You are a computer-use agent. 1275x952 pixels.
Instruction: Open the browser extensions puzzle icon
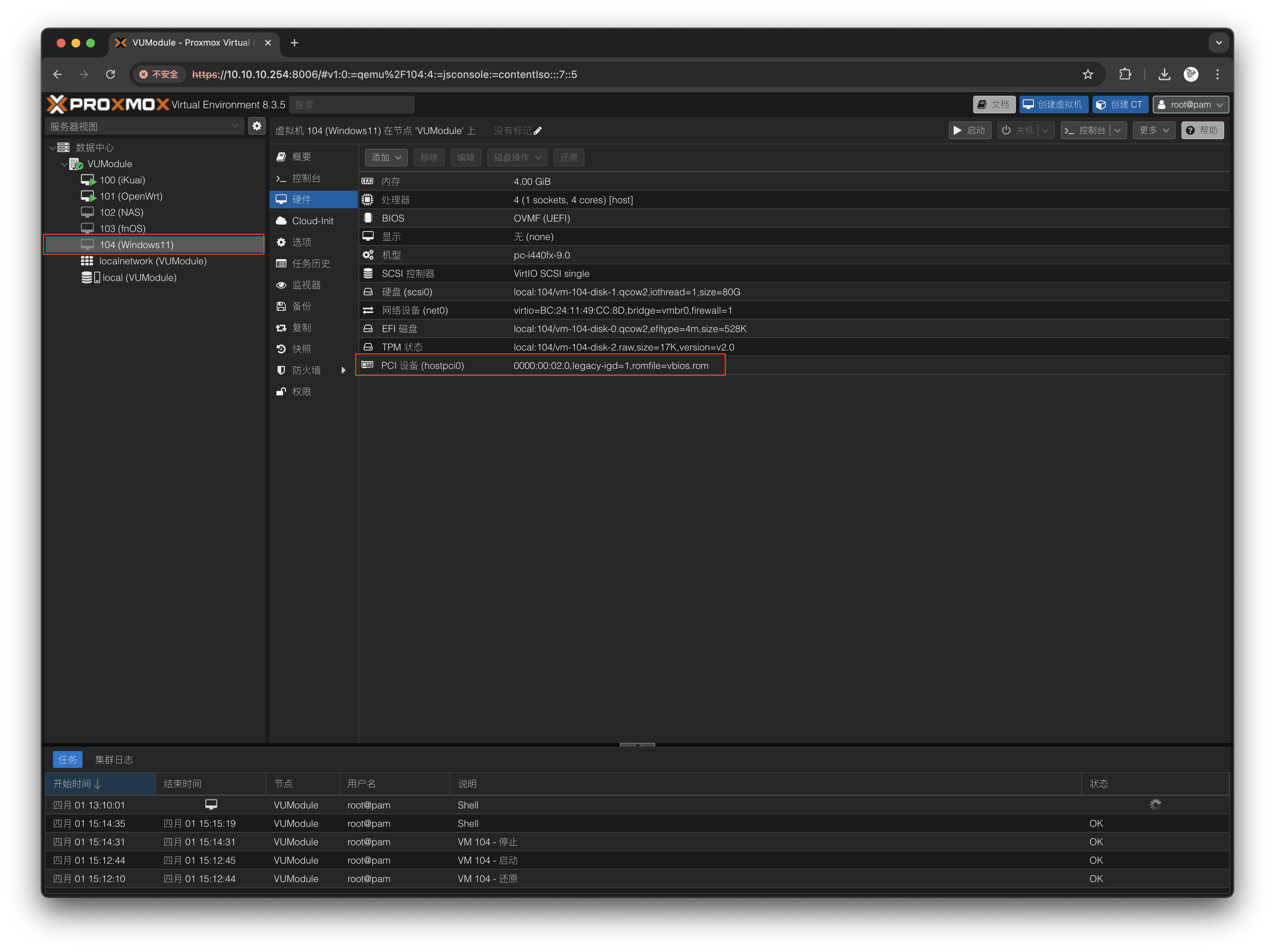click(x=1124, y=74)
